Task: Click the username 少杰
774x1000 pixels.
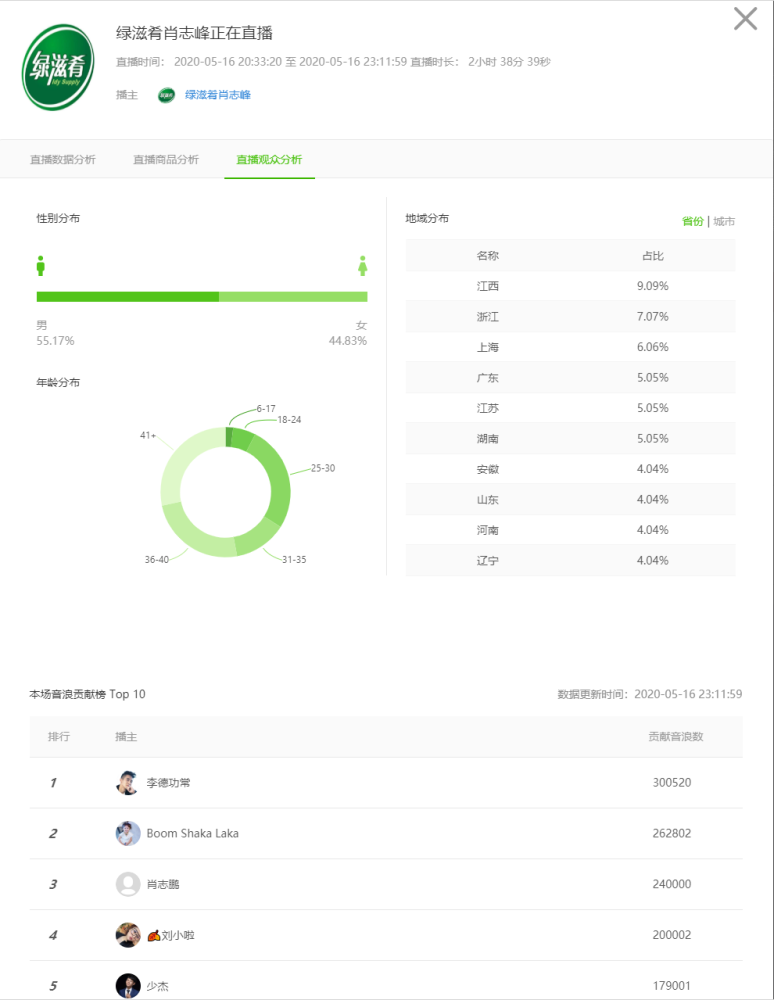Action: tap(157, 986)
